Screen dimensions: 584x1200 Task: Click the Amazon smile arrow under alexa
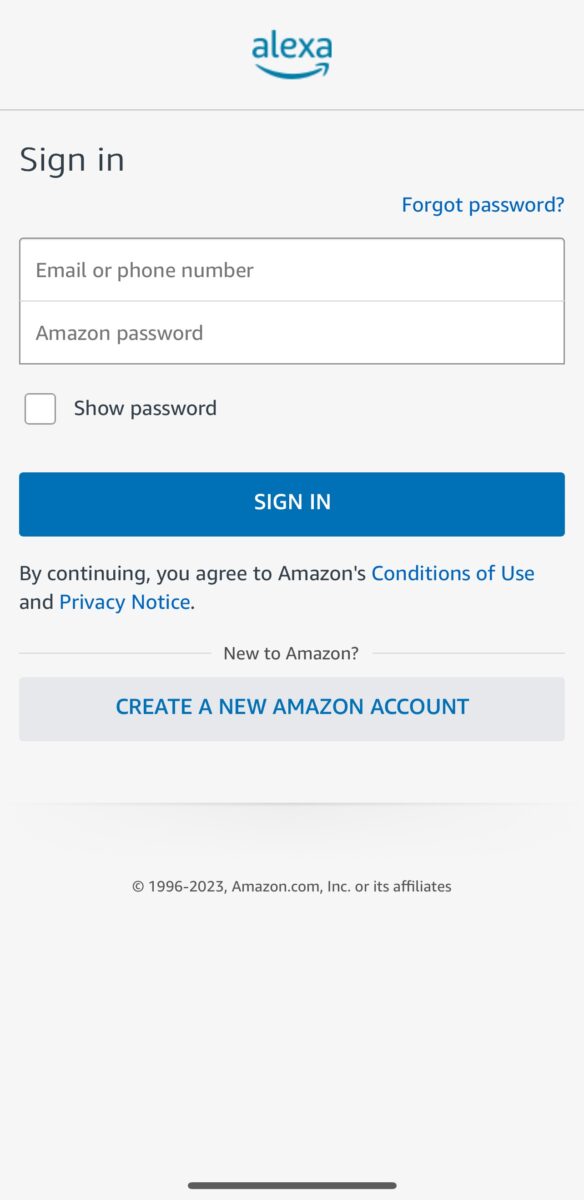pos(293,70)
